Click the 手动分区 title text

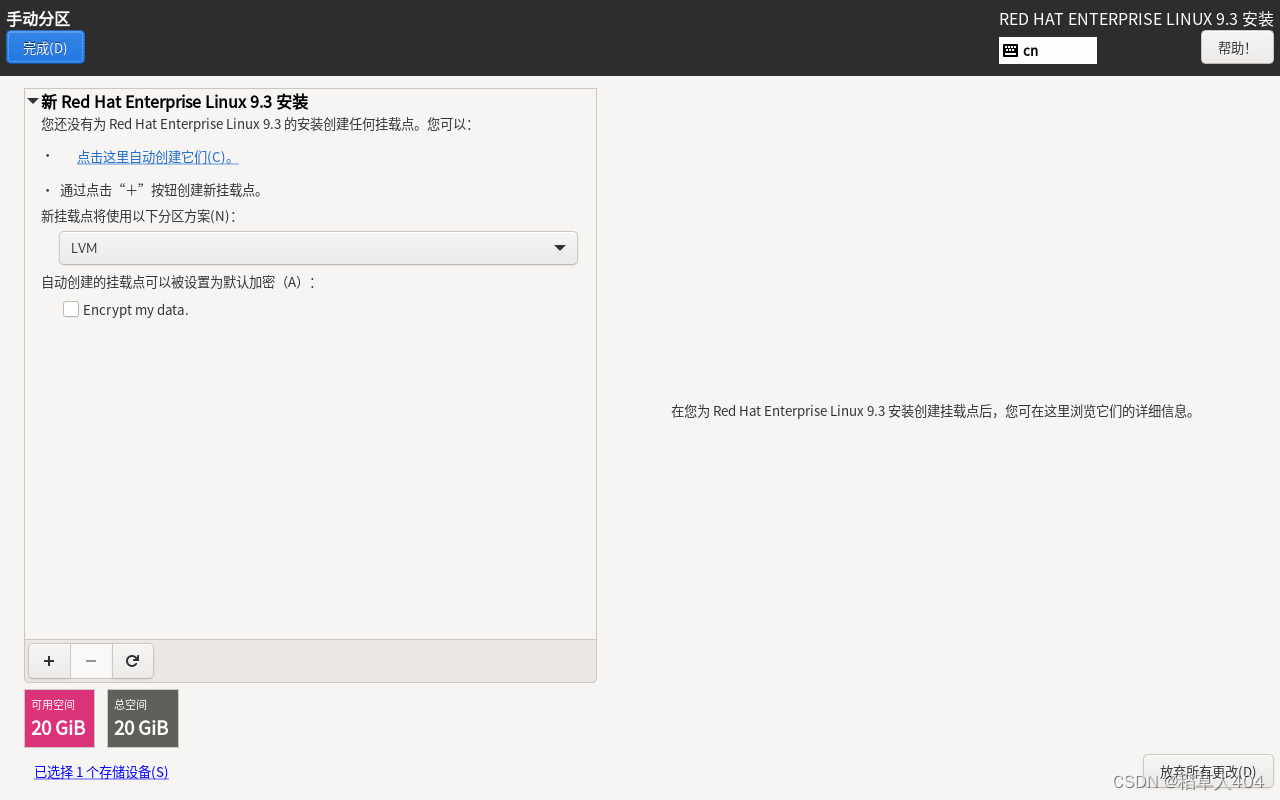[38, 18]
